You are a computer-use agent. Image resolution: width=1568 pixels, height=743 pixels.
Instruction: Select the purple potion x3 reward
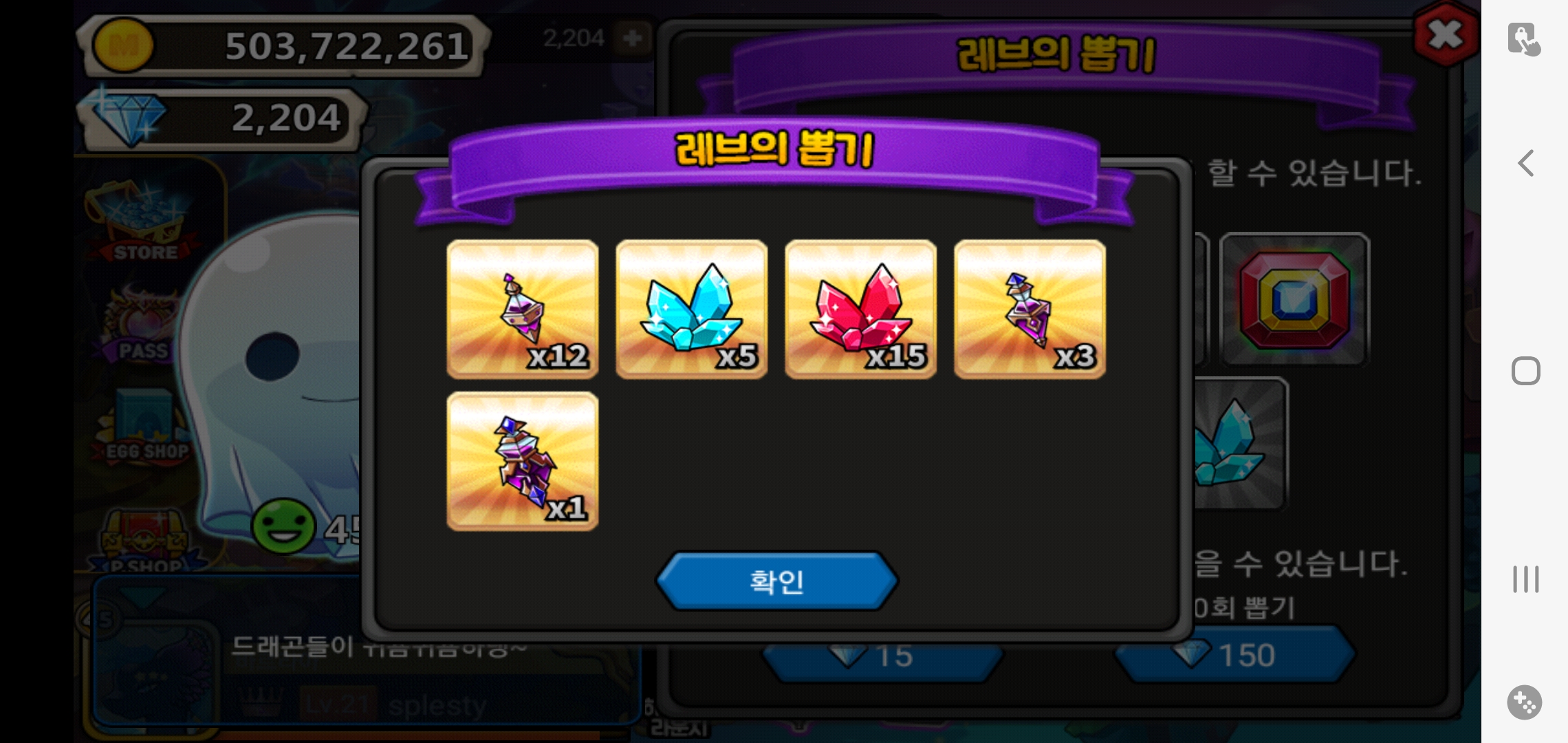pyautogui.click(x=1030, y=309)
